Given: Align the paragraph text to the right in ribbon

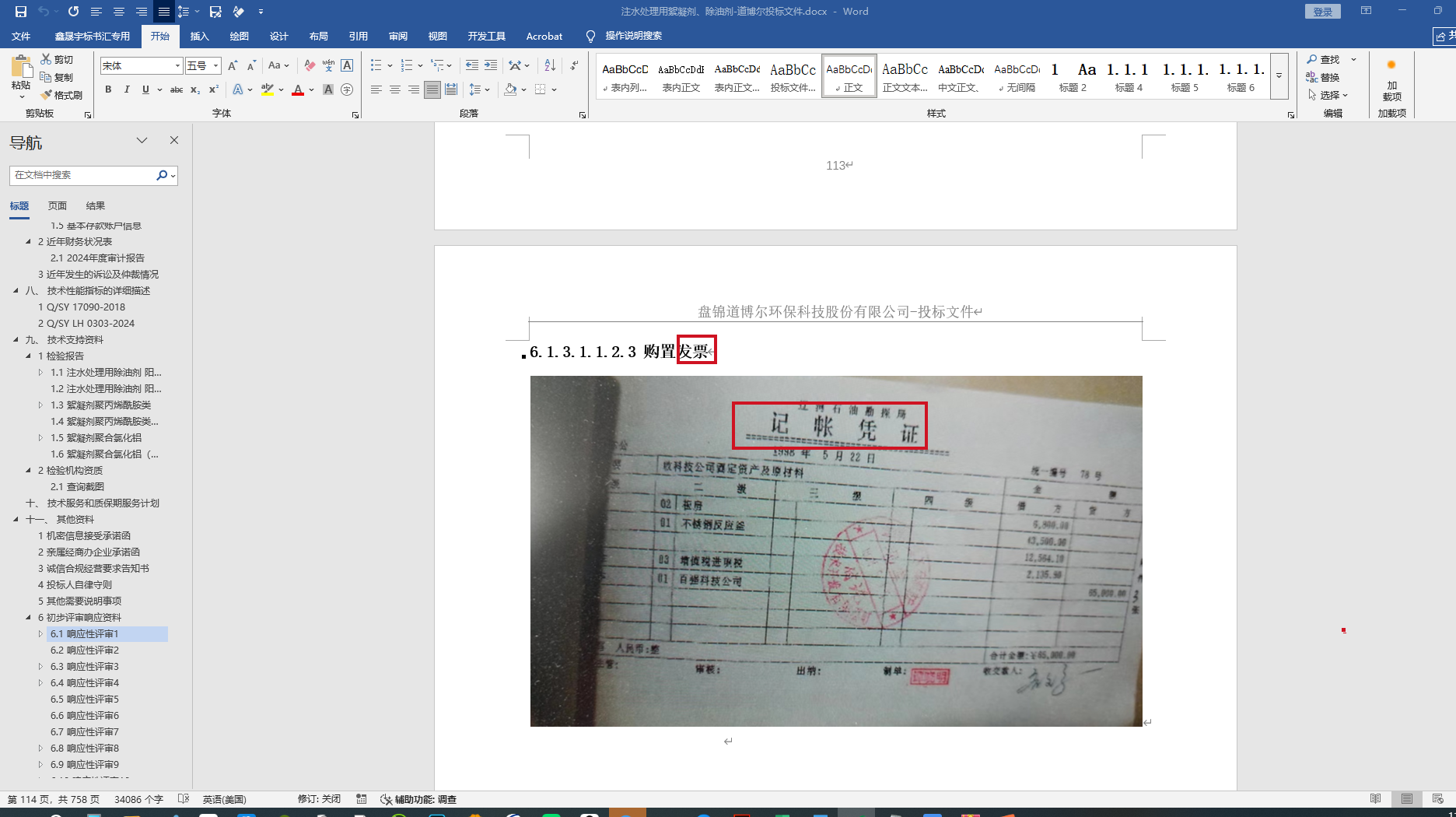Looking at the screenshot, I should tap(414, 89).
